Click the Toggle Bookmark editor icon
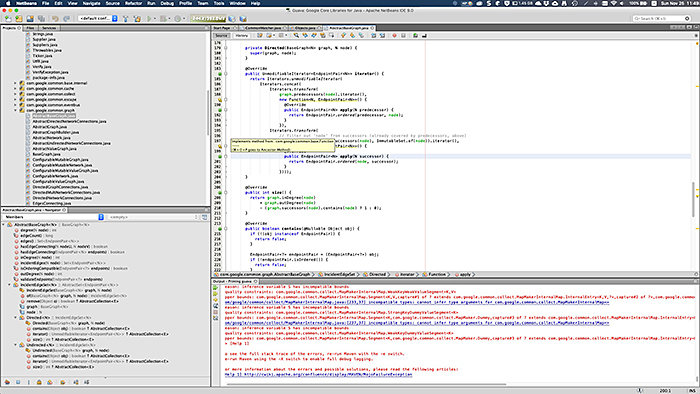The width and height of the screenshot is (700, 394). (361, 35)
